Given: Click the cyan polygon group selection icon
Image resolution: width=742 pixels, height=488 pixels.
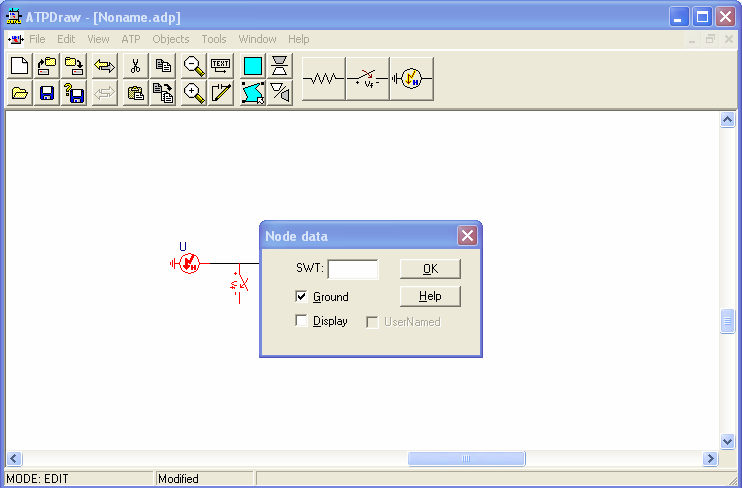Looking at the screenshot, I should 253,93.
